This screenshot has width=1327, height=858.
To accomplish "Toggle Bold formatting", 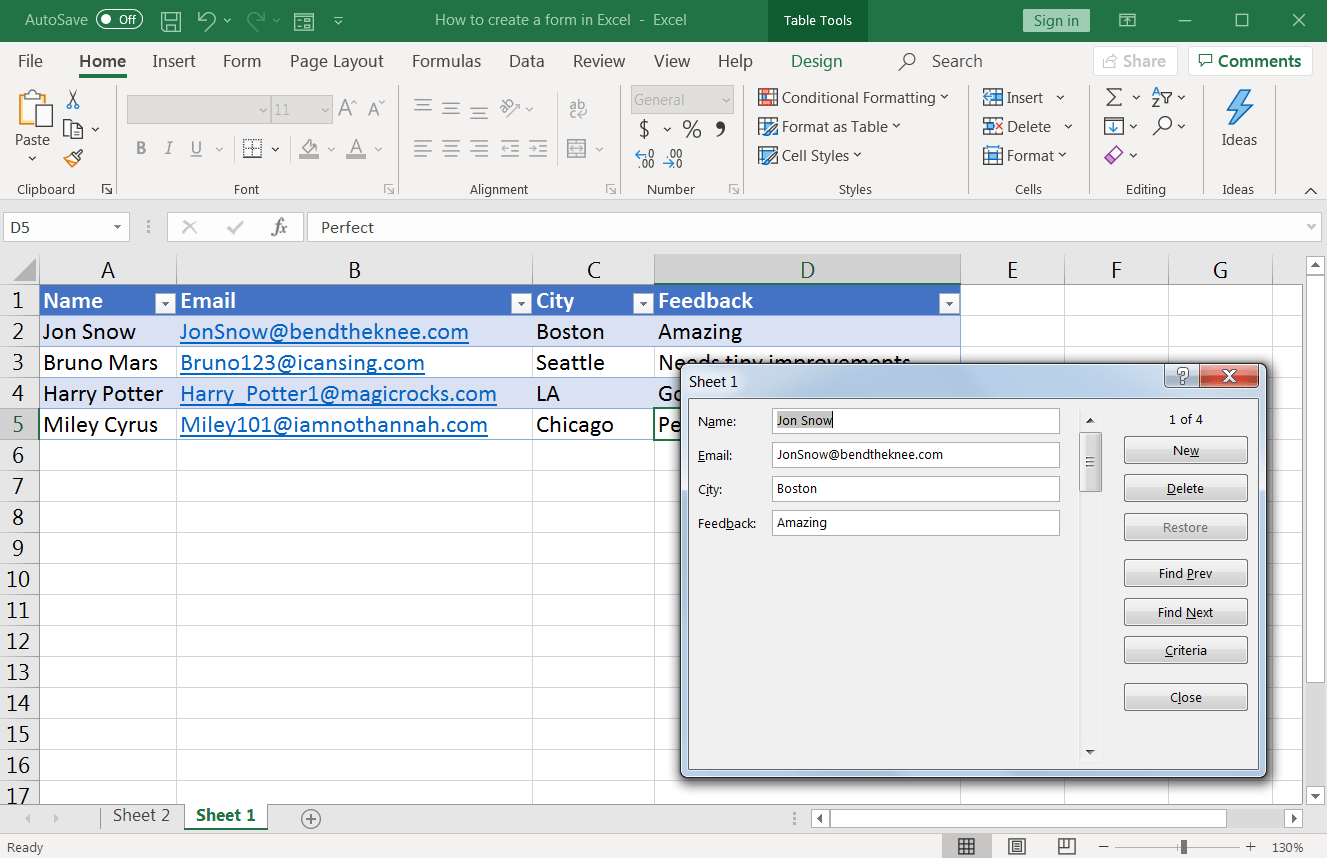I will tap(141, 149).
